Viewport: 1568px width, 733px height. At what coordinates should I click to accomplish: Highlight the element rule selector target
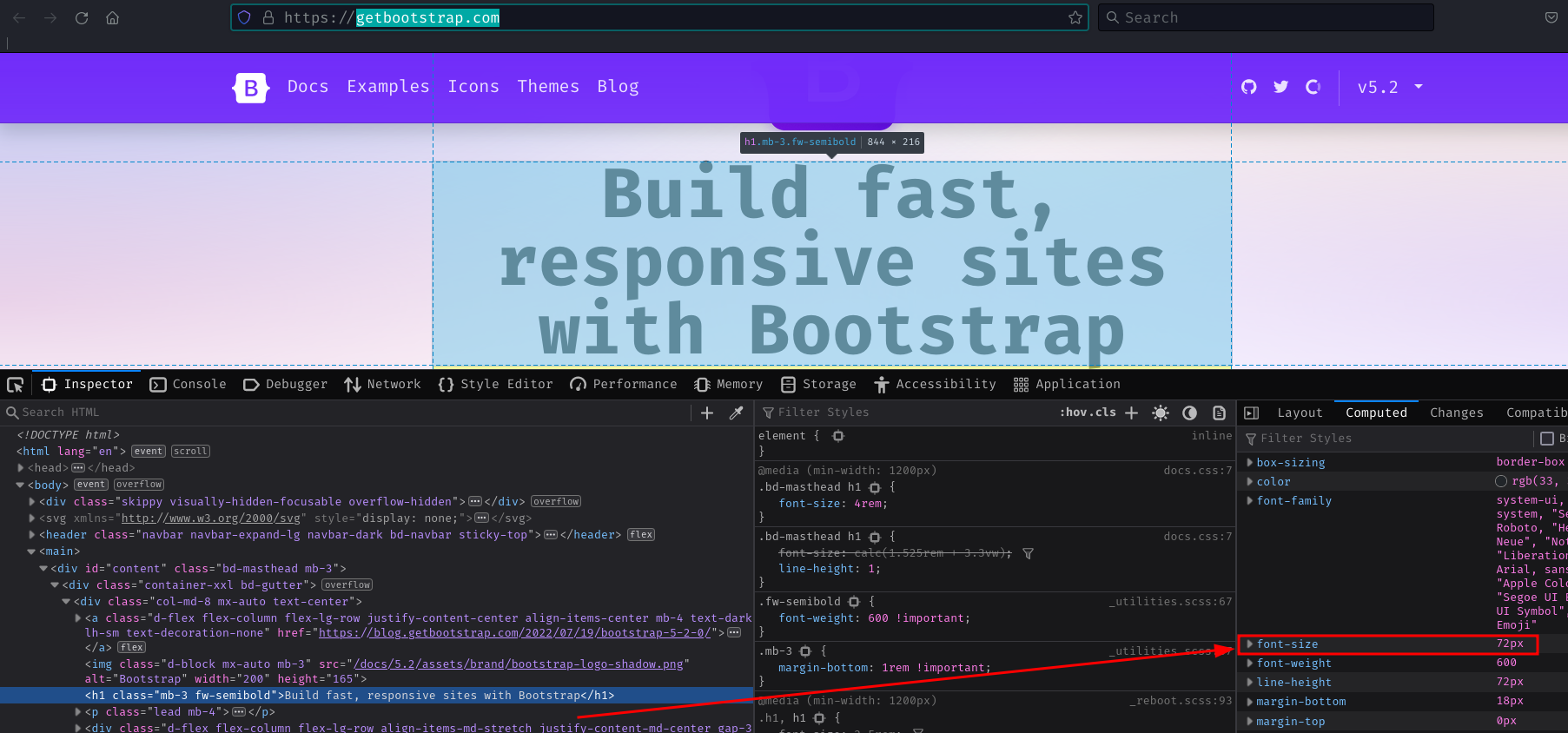838,436
